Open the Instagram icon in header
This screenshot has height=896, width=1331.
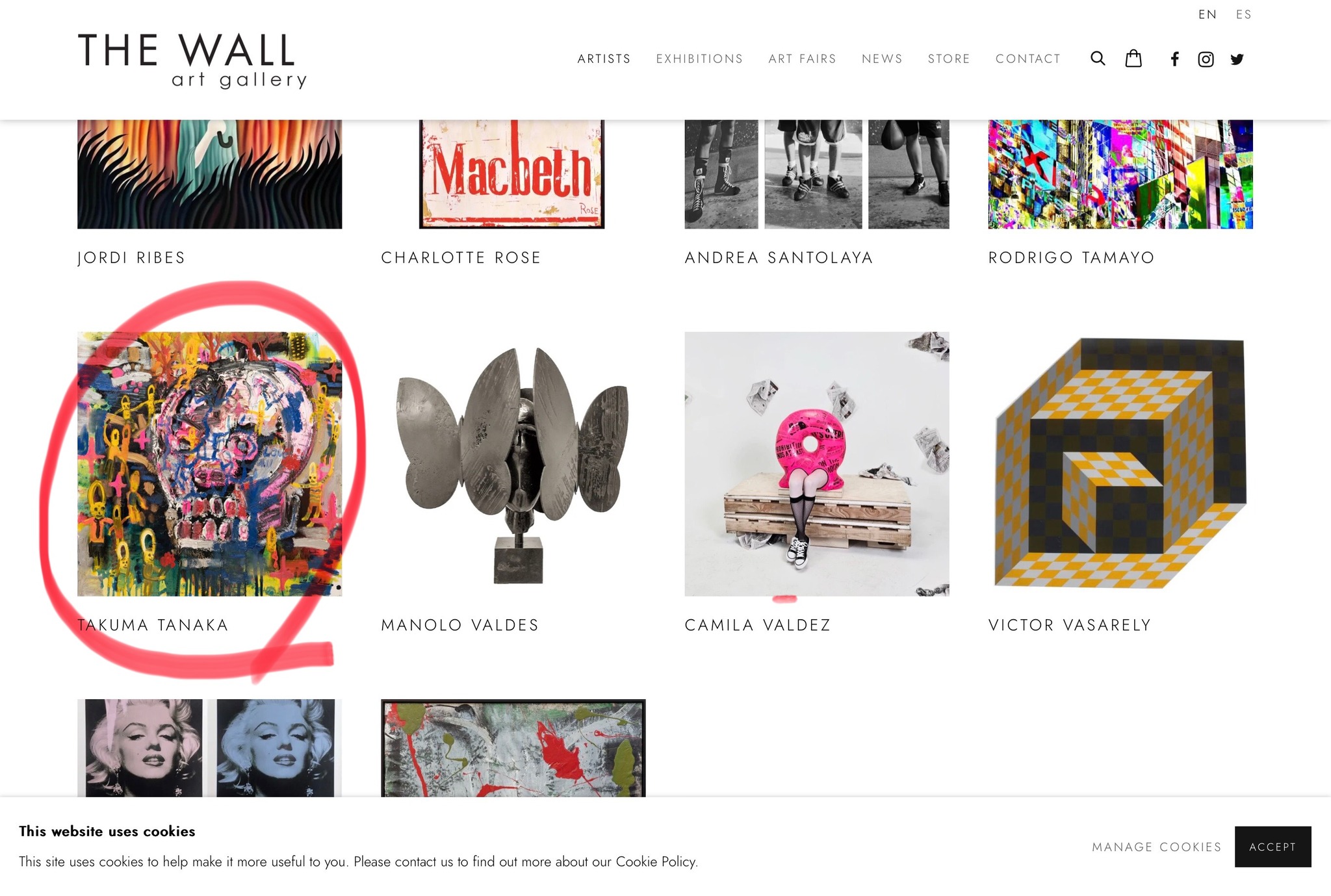click(1206, 59)
